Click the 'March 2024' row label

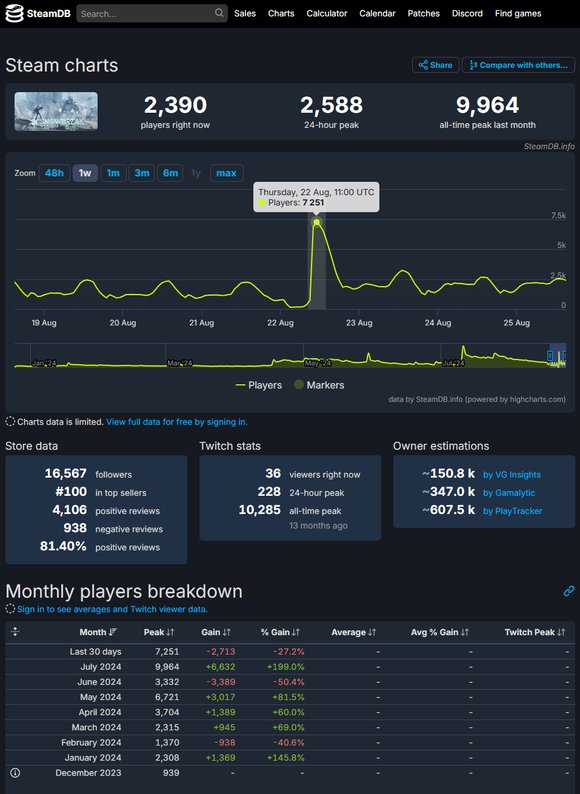(x=96, y=728)
